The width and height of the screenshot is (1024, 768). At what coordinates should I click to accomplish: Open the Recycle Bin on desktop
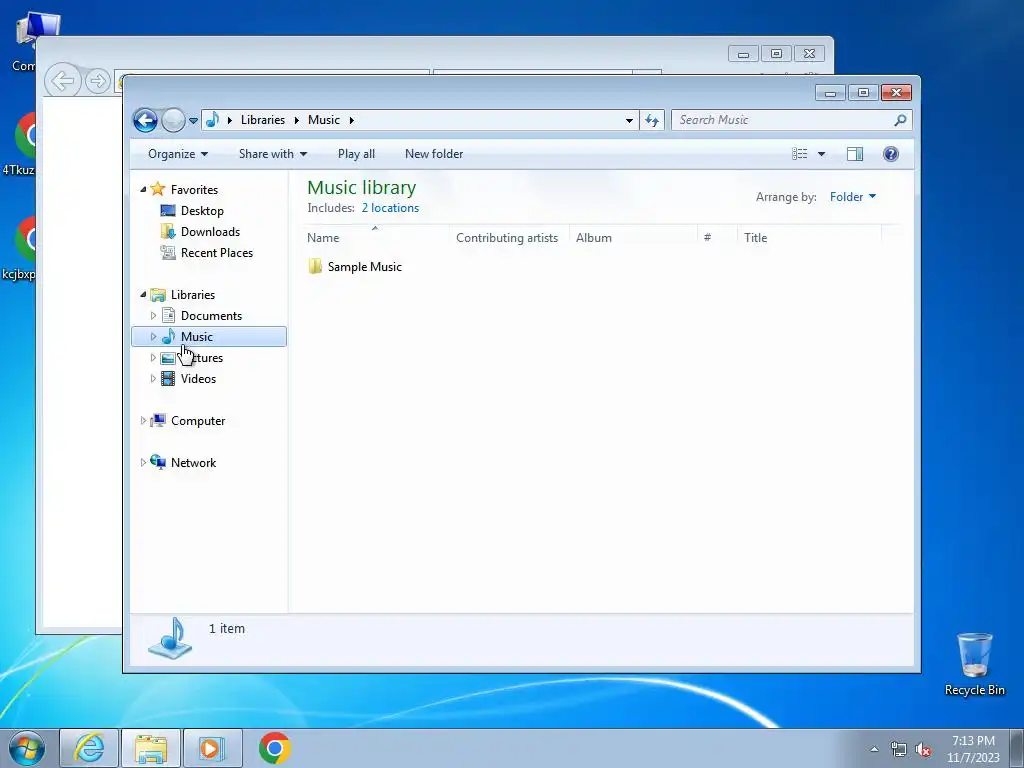tap(974, 664)
